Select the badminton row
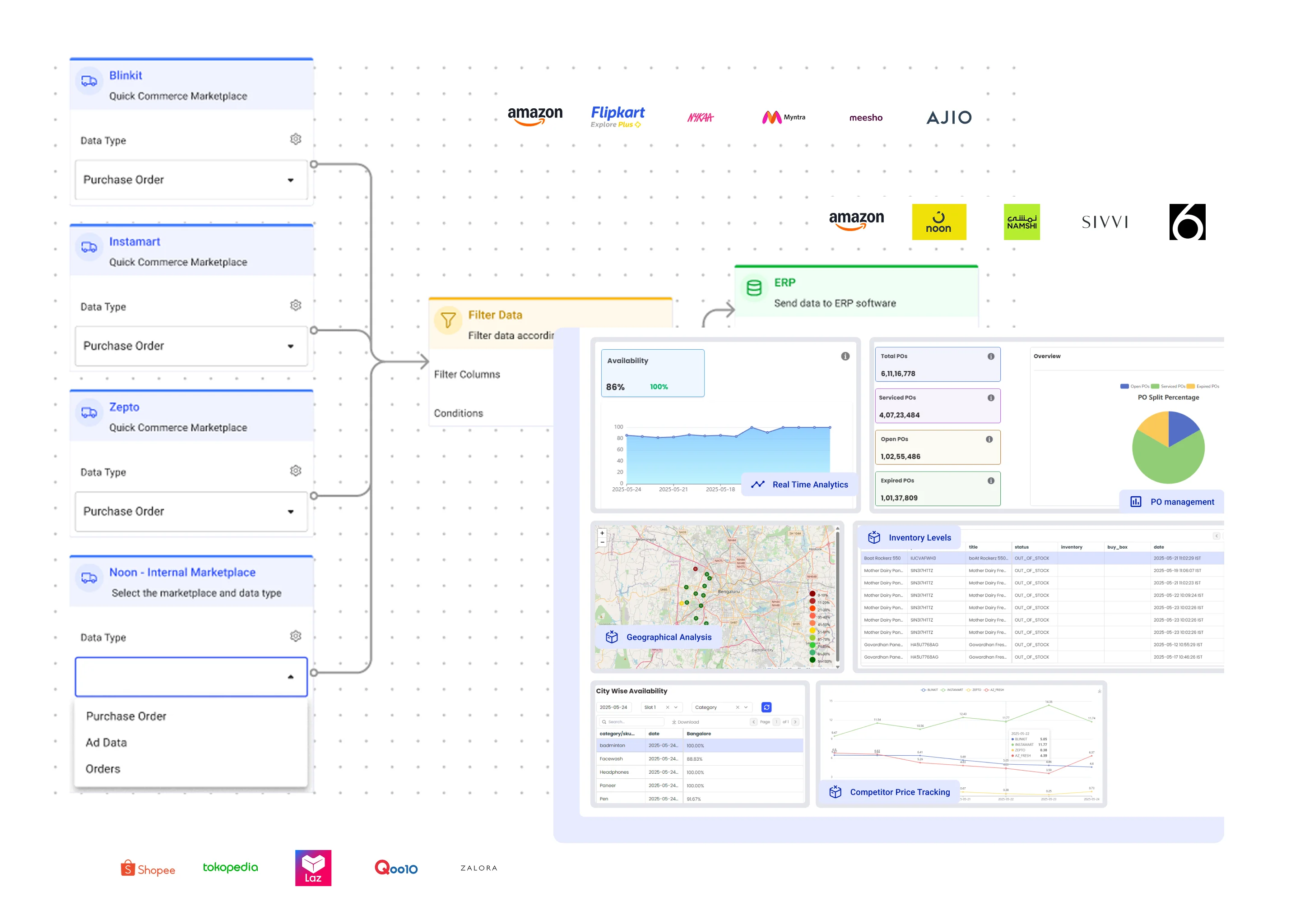 pos(700,745)
